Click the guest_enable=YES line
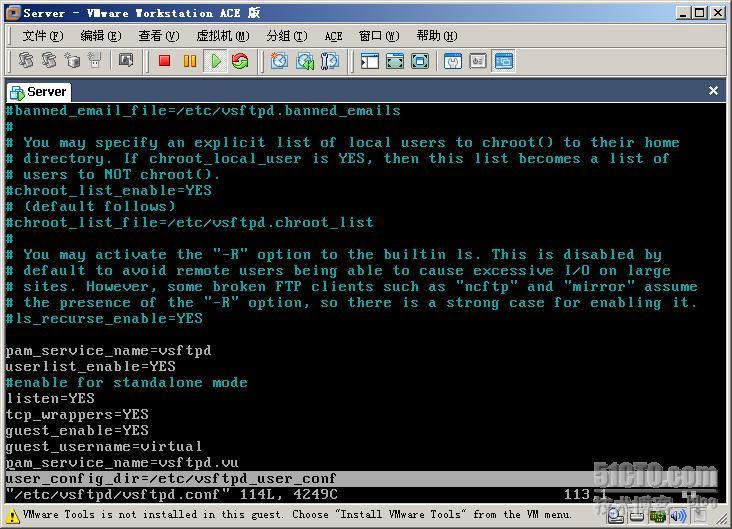Viewport: 732px width, 529px height. (x=77, y=430)
